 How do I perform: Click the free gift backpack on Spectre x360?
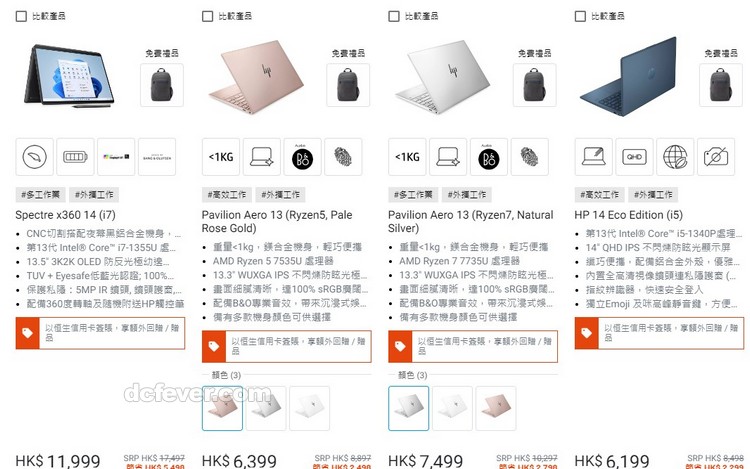click(162, 85)
